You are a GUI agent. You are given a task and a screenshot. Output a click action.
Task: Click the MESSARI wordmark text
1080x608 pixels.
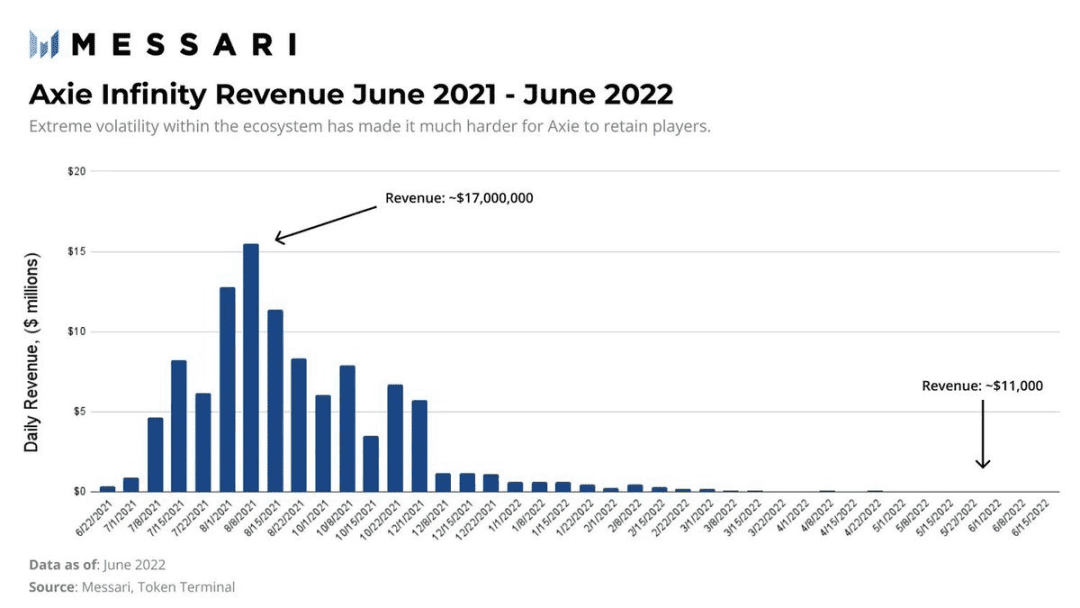point(185,45)
